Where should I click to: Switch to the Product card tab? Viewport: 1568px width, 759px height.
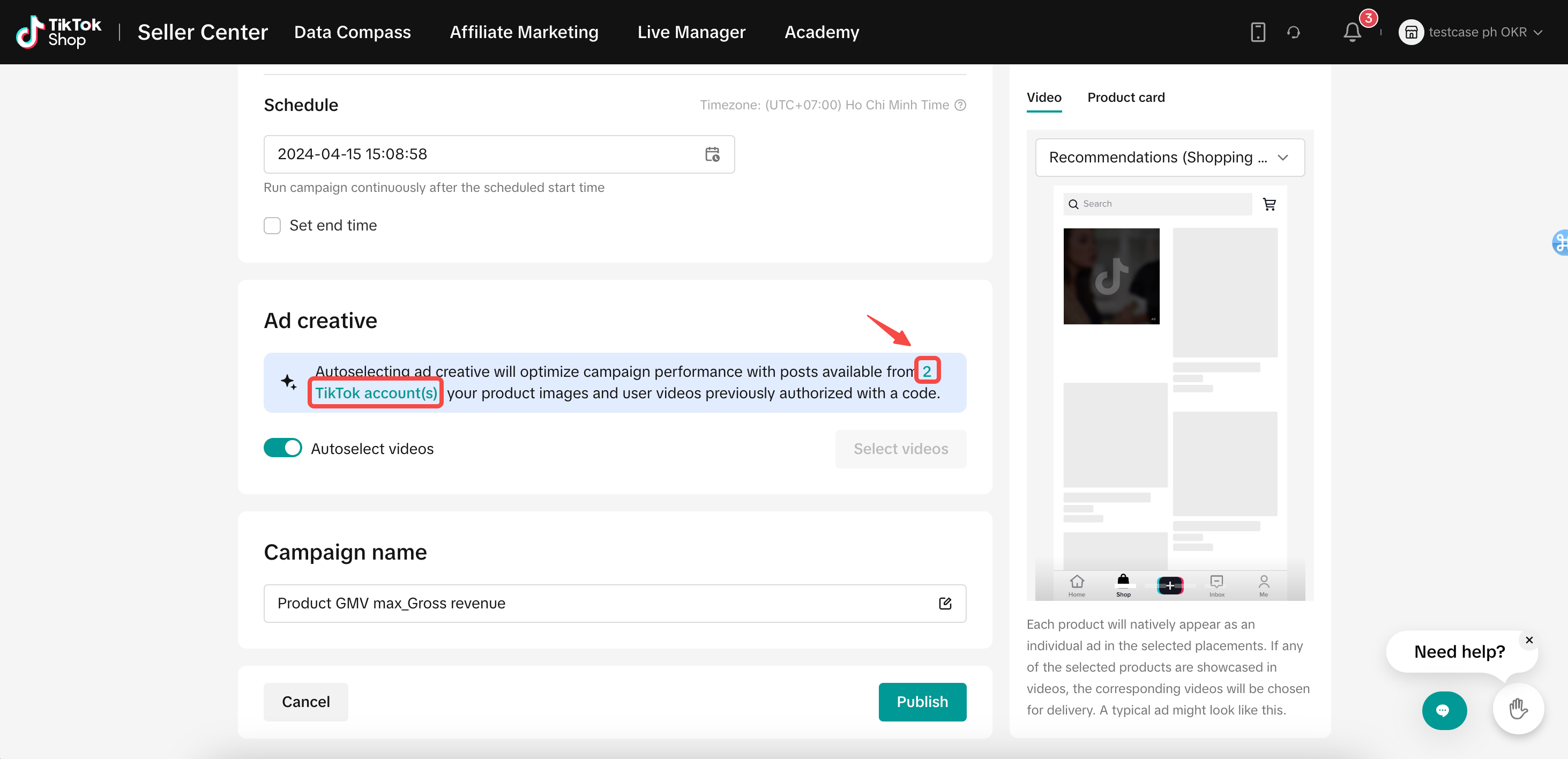[x=1125, y=98]
